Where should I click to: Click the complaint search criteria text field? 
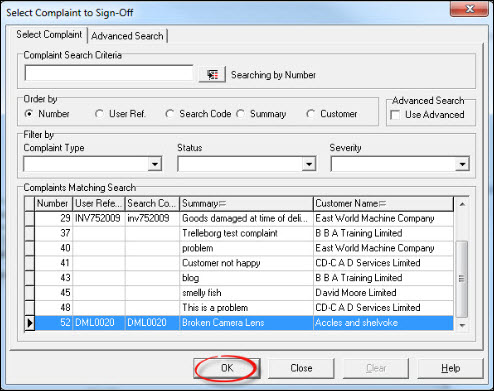point(109,73)
